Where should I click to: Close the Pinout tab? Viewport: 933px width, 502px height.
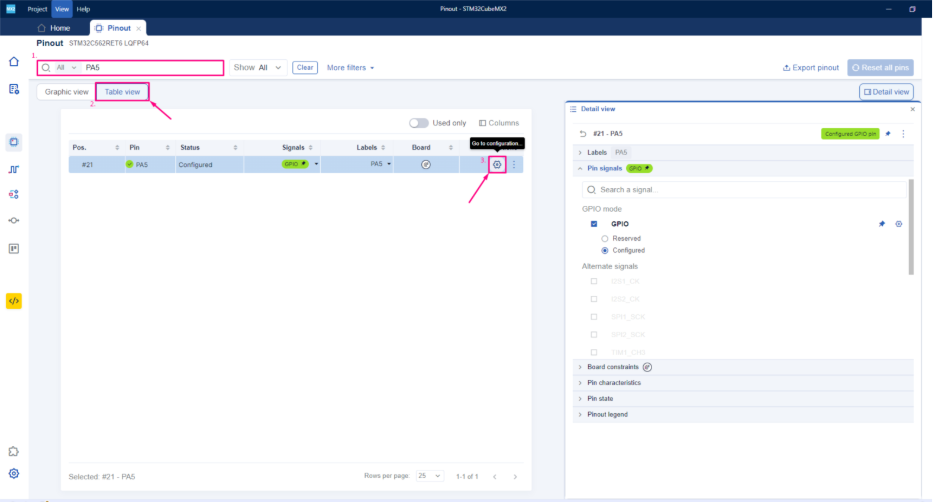coord(139,29)
